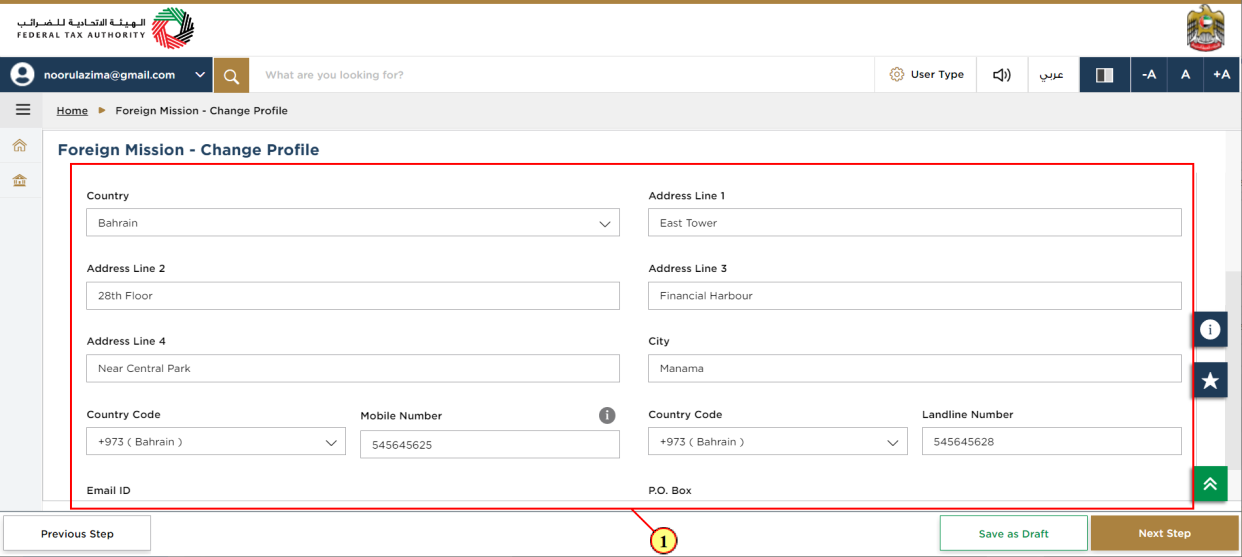Click the green scroll-to-top arrow button
Viewport: 1242px width, 557px height.
click(x=1210, y=484)
